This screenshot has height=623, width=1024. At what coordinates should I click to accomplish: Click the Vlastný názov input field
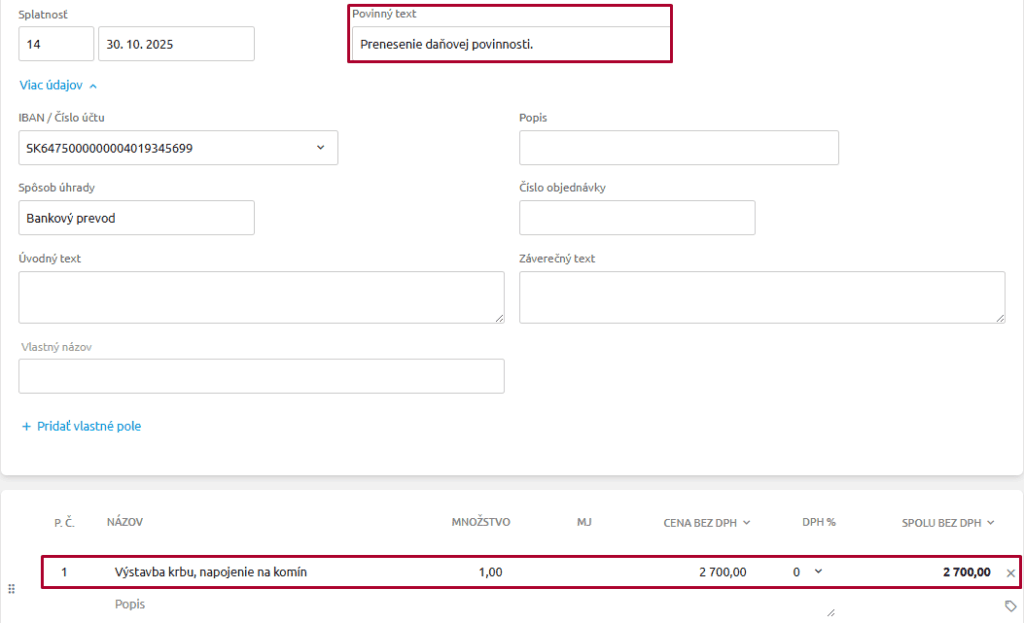click(261, 376)
